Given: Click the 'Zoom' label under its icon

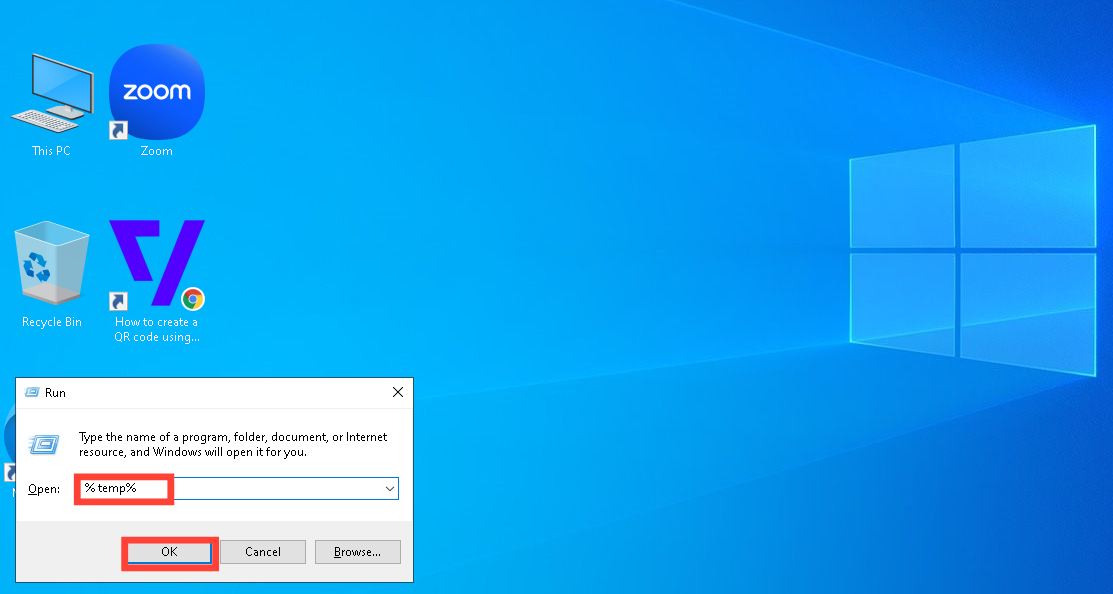Looking at the screenshot, I should point(156,151).
